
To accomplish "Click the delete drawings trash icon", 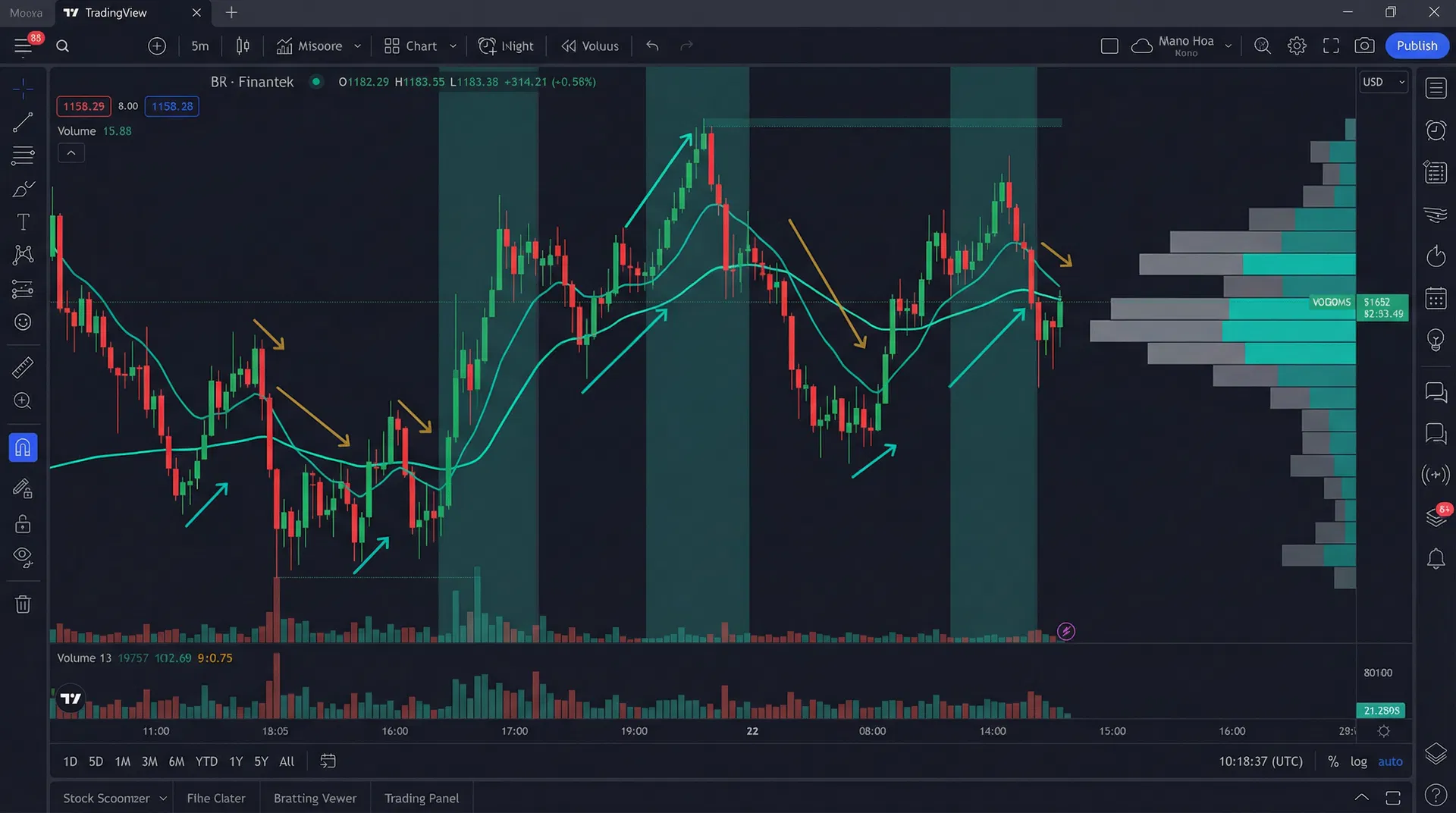I will [x=23, y=604].
